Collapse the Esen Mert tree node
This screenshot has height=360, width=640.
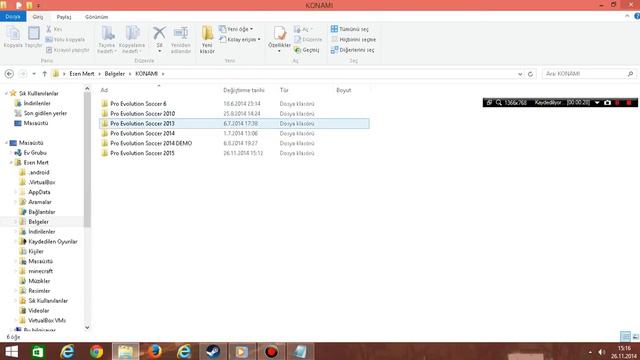11,162
